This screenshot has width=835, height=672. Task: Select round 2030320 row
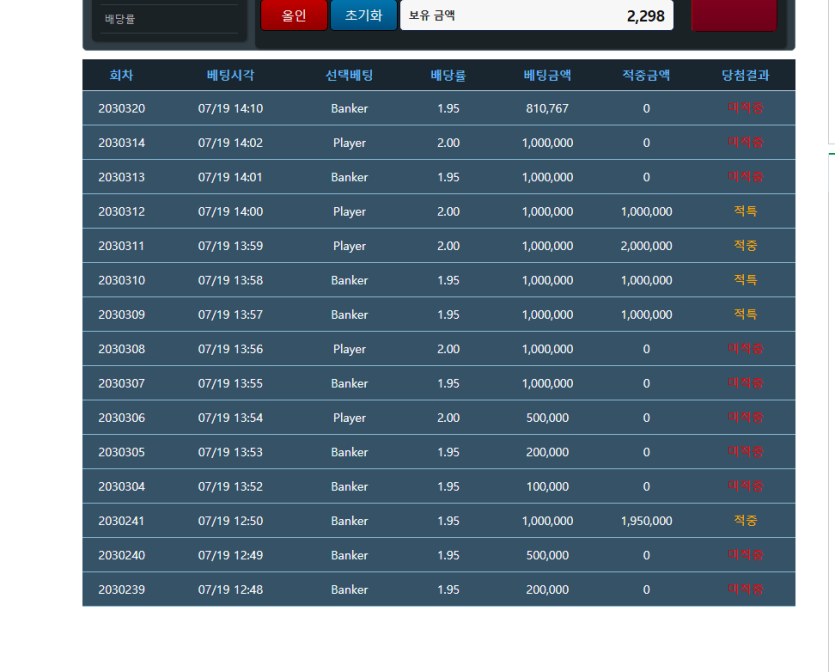pos(439,108)
